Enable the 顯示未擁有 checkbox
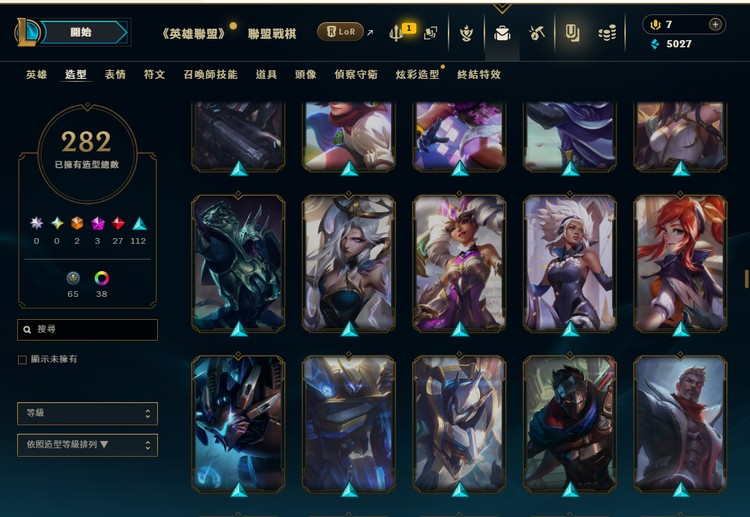Screen dimensions: 750x517 coord(22,360)
